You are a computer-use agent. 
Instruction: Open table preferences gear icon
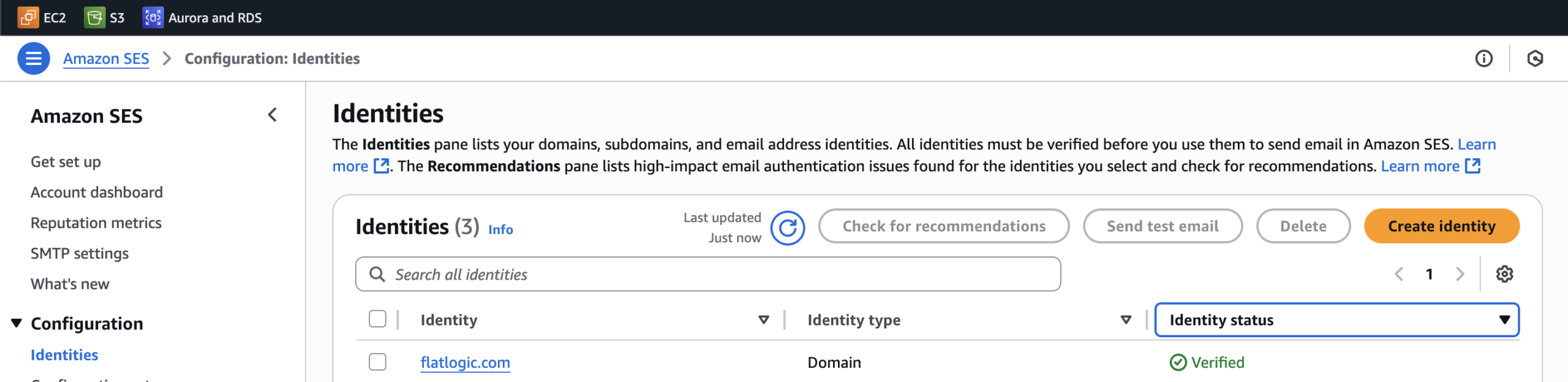tap(1504, 274)
